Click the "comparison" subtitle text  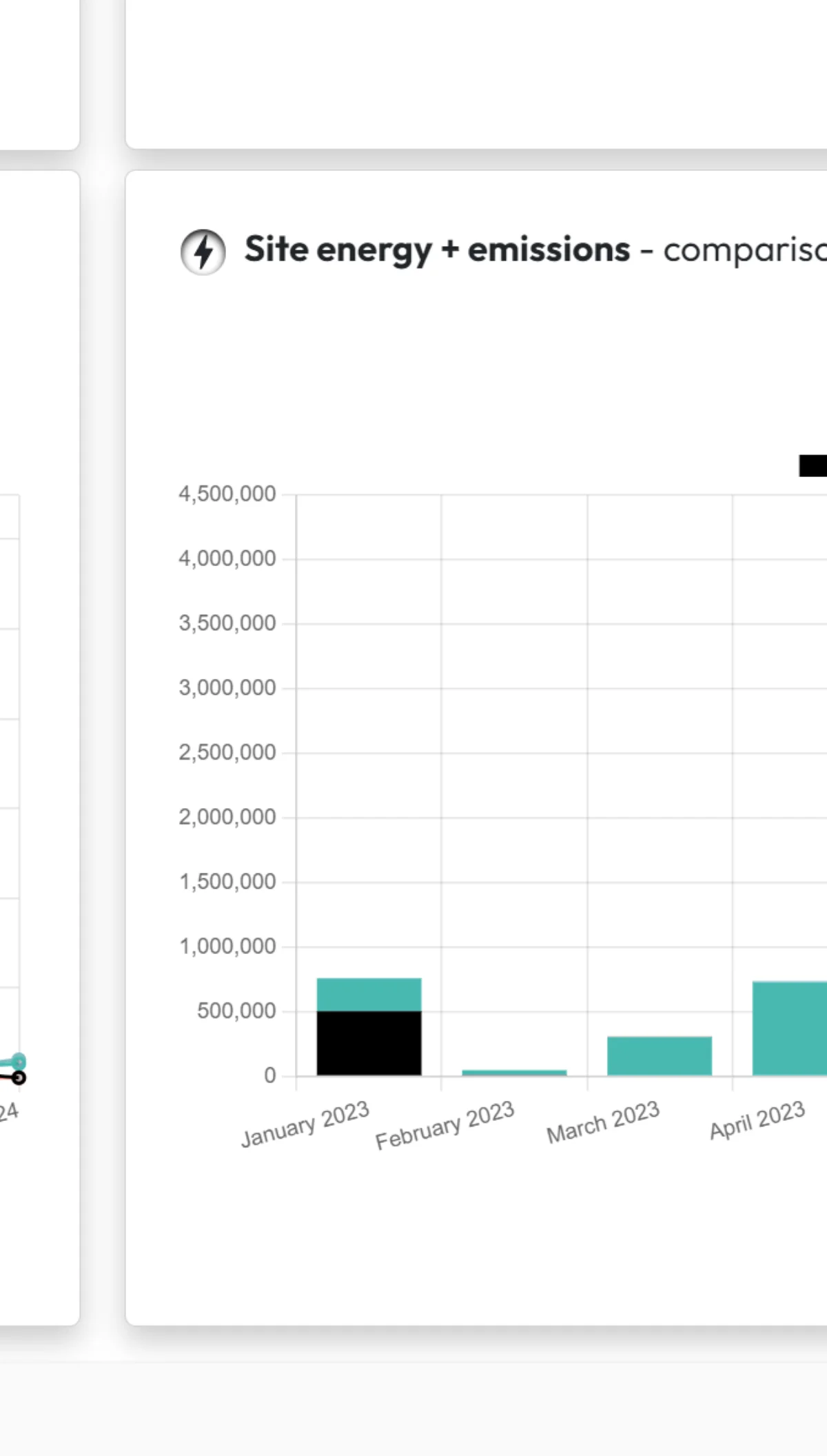(744, 250)
